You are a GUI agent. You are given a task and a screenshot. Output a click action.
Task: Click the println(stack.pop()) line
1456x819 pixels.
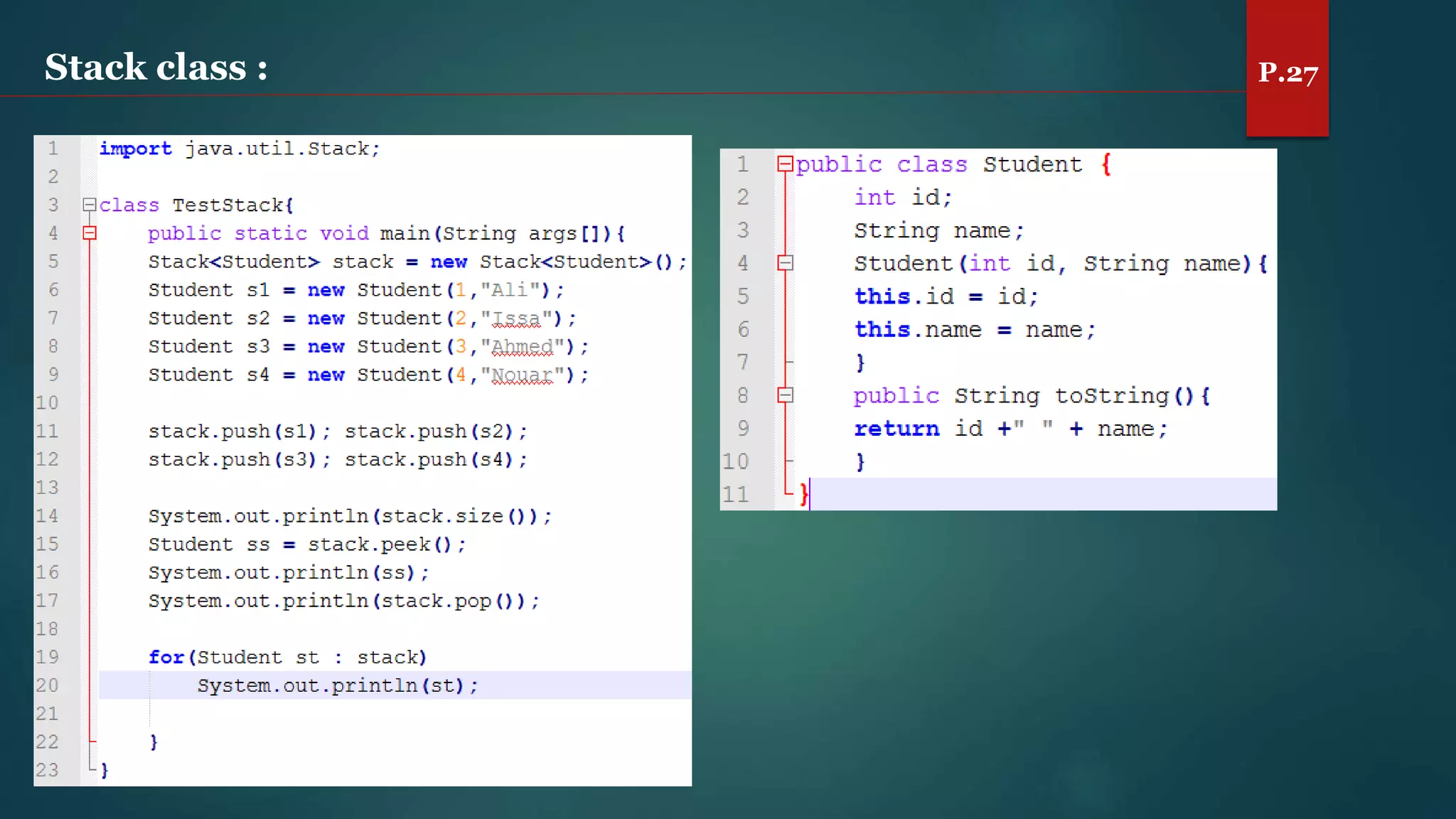[x=344, y=601]
